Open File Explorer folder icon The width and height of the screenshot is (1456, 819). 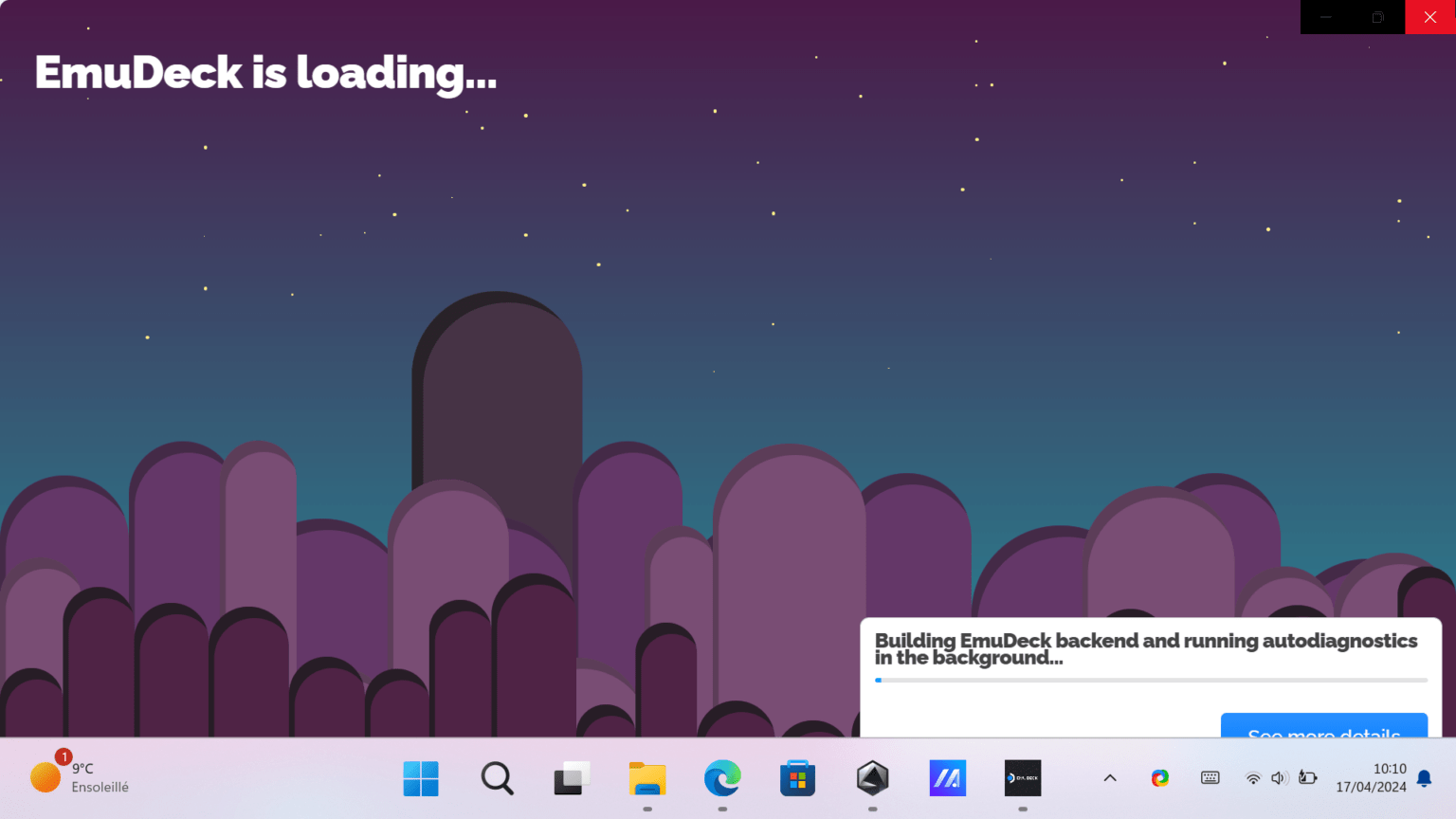(x=647, y=778)
